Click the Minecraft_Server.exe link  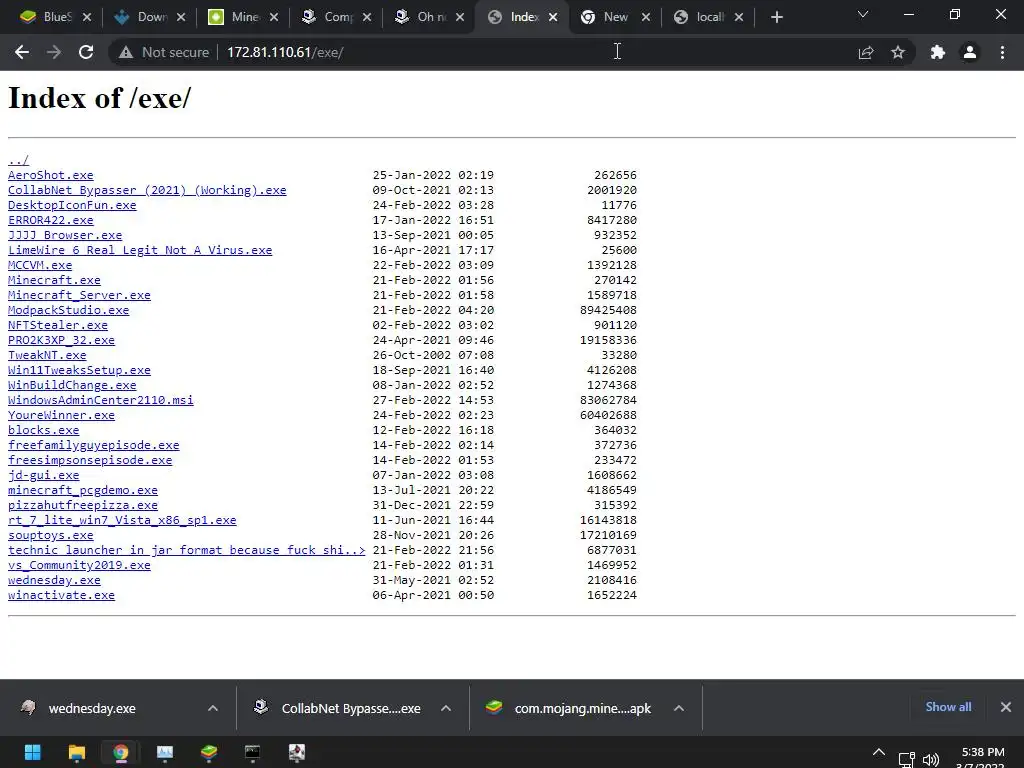pos(79,295)
